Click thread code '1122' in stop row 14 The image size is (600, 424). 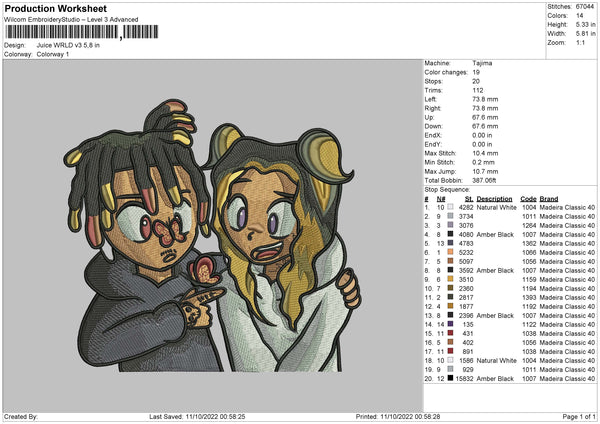tap(529, 325)
